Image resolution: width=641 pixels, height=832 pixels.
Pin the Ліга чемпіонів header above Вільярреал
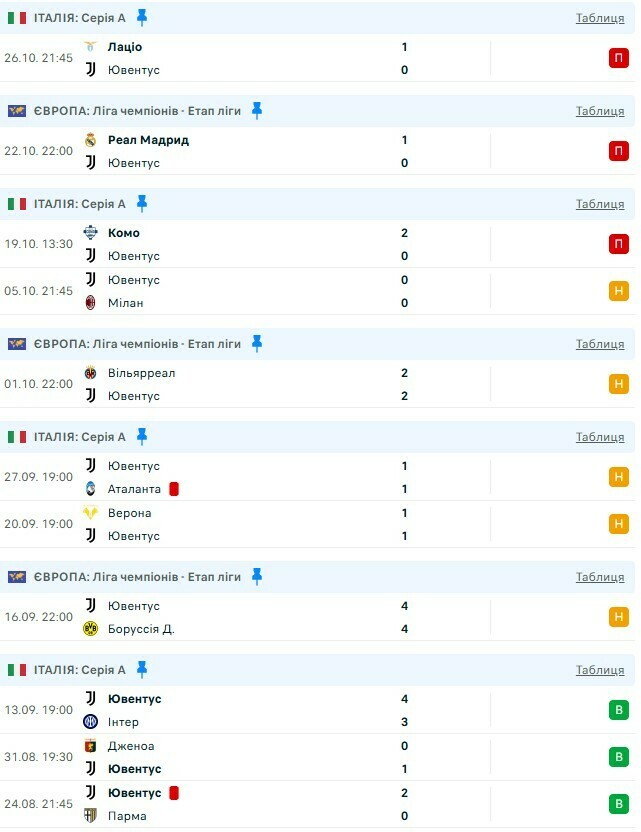click(257, 343)
